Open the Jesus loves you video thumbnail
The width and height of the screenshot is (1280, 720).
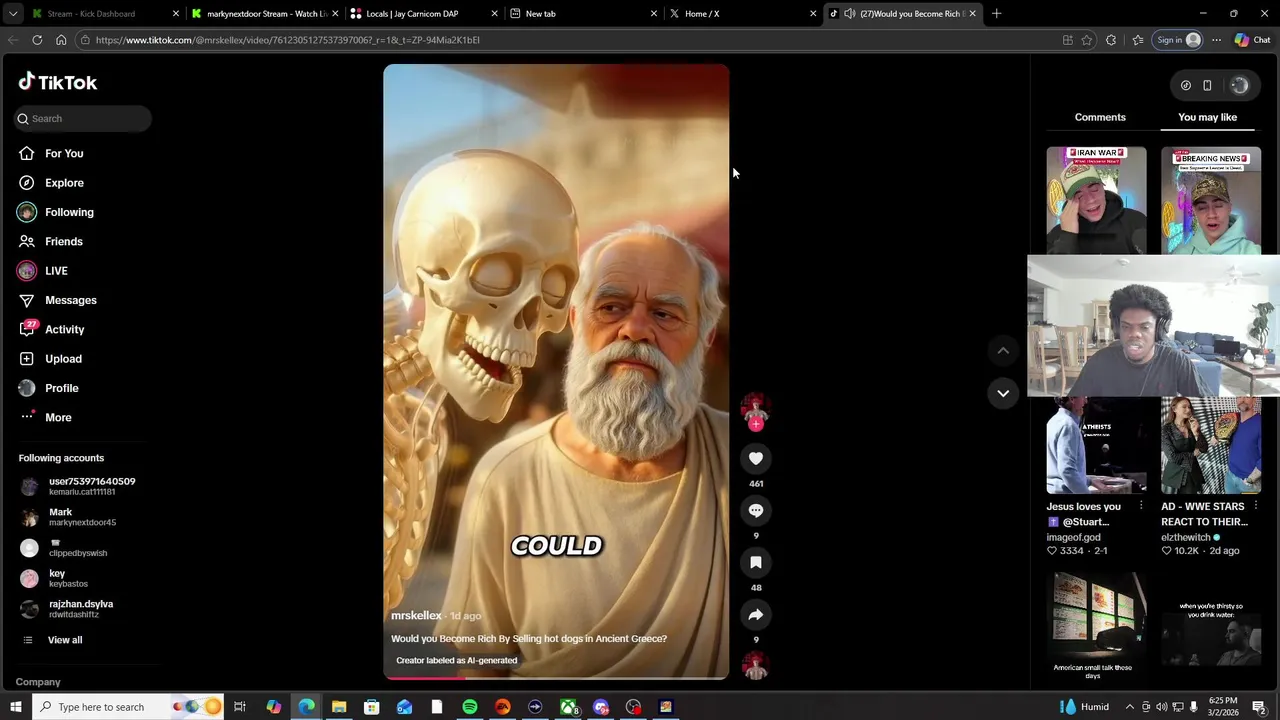tap(1096, 445)
